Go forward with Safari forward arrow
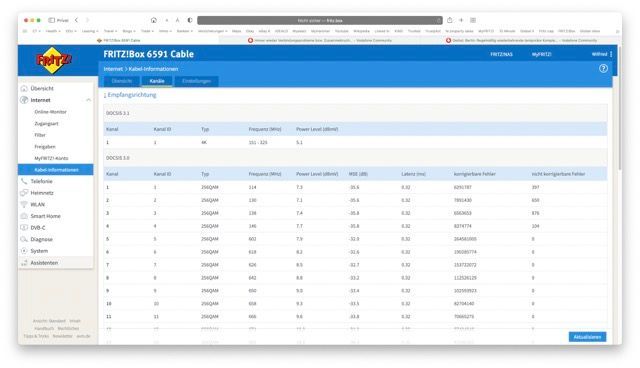Image resolution: width=640 pixels, height=368 pixels. (x=87, y=20)
